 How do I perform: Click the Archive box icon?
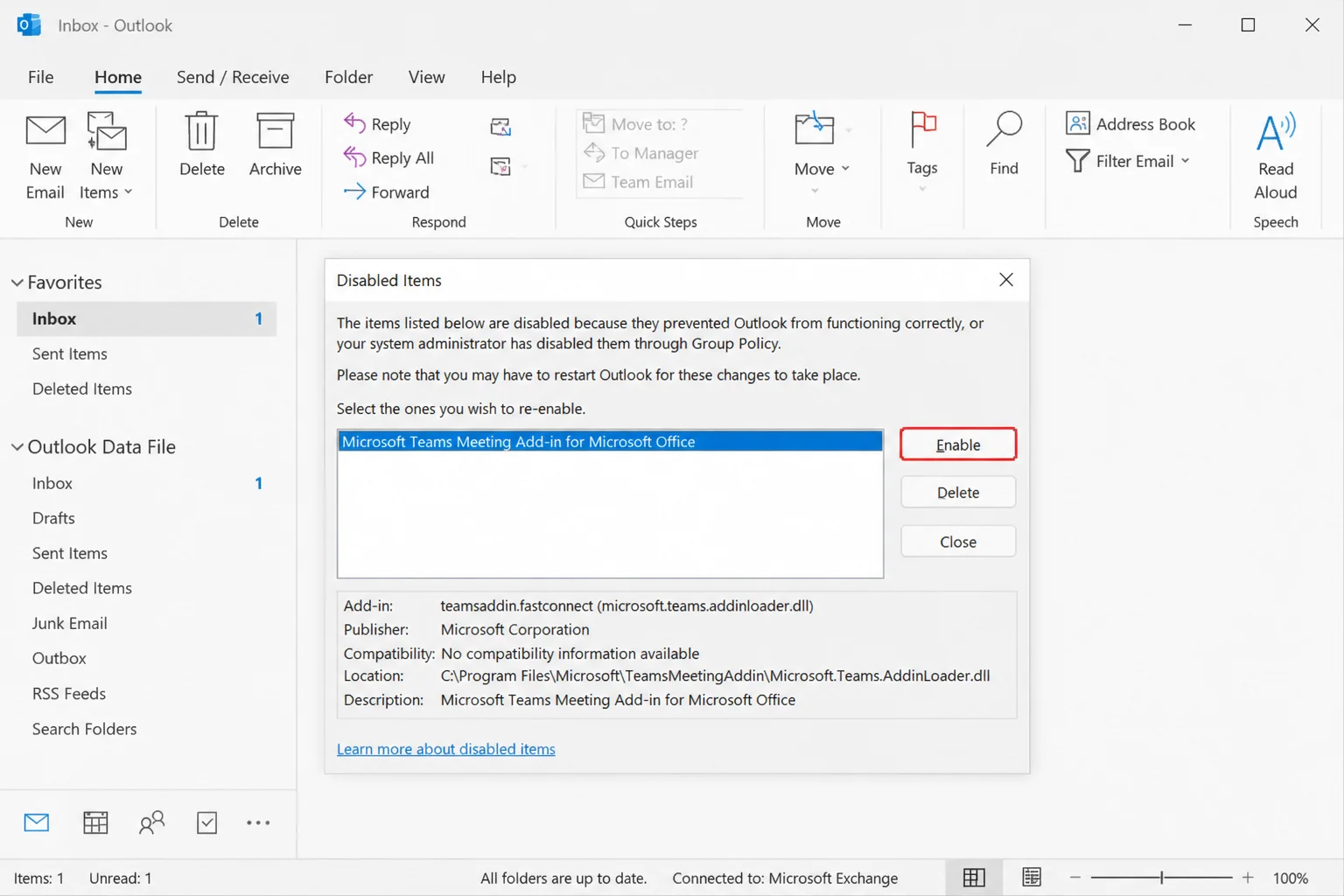tap(275, 131)
